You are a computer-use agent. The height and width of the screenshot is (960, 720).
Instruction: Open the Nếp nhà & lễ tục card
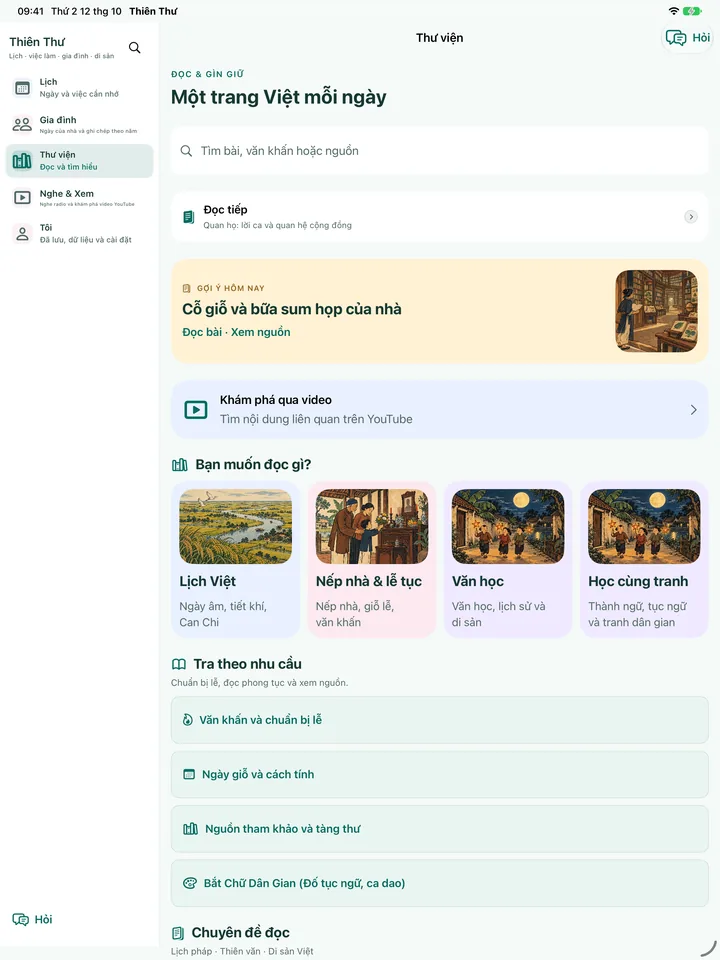click(372, 559)
